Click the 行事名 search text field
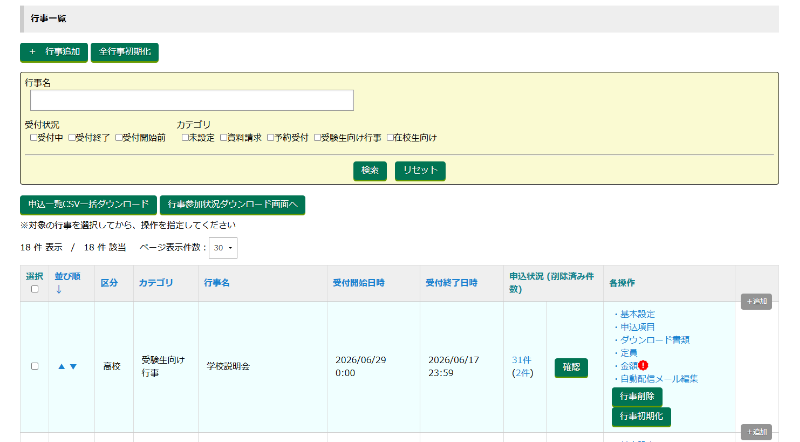The image size is (800, 442). [192, 100]
